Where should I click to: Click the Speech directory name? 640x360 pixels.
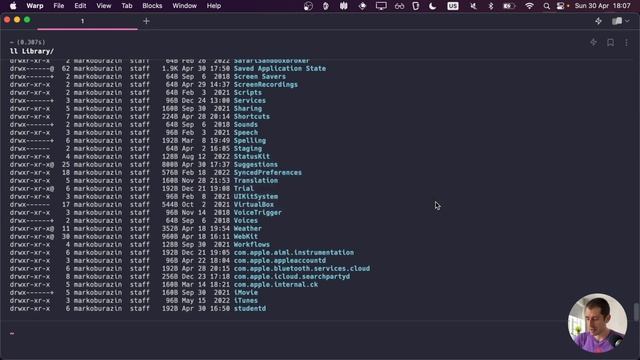coord(246,133)
